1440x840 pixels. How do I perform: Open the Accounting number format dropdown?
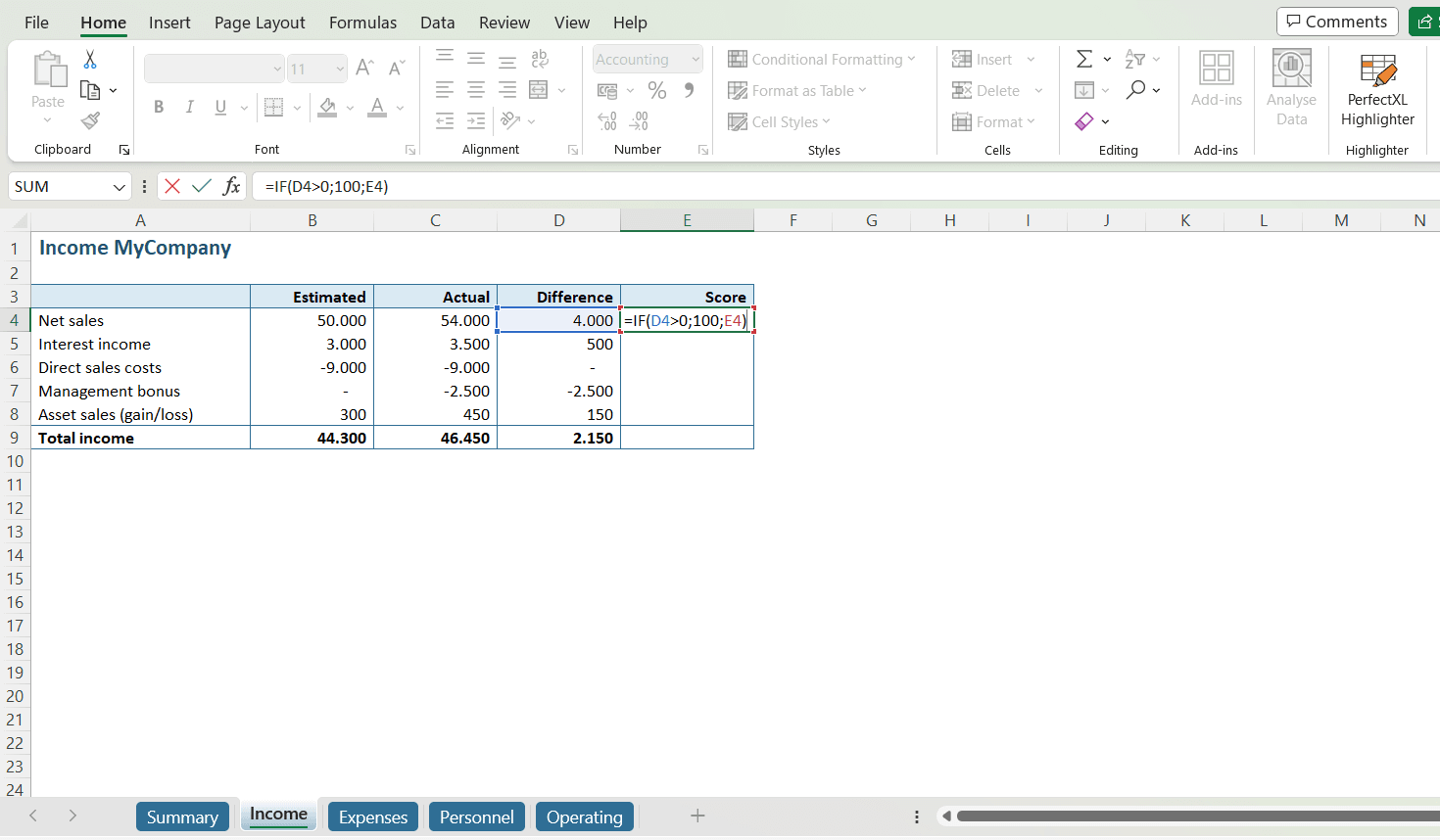point(696,60)
